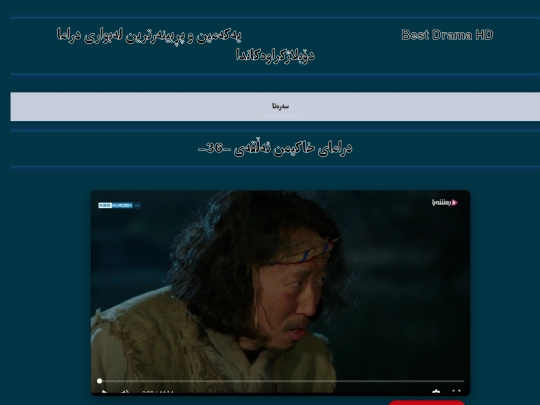540x405 pixels.
Task: Click the heading word دۆبلاژکراوەکاندا
Action: 275,55
